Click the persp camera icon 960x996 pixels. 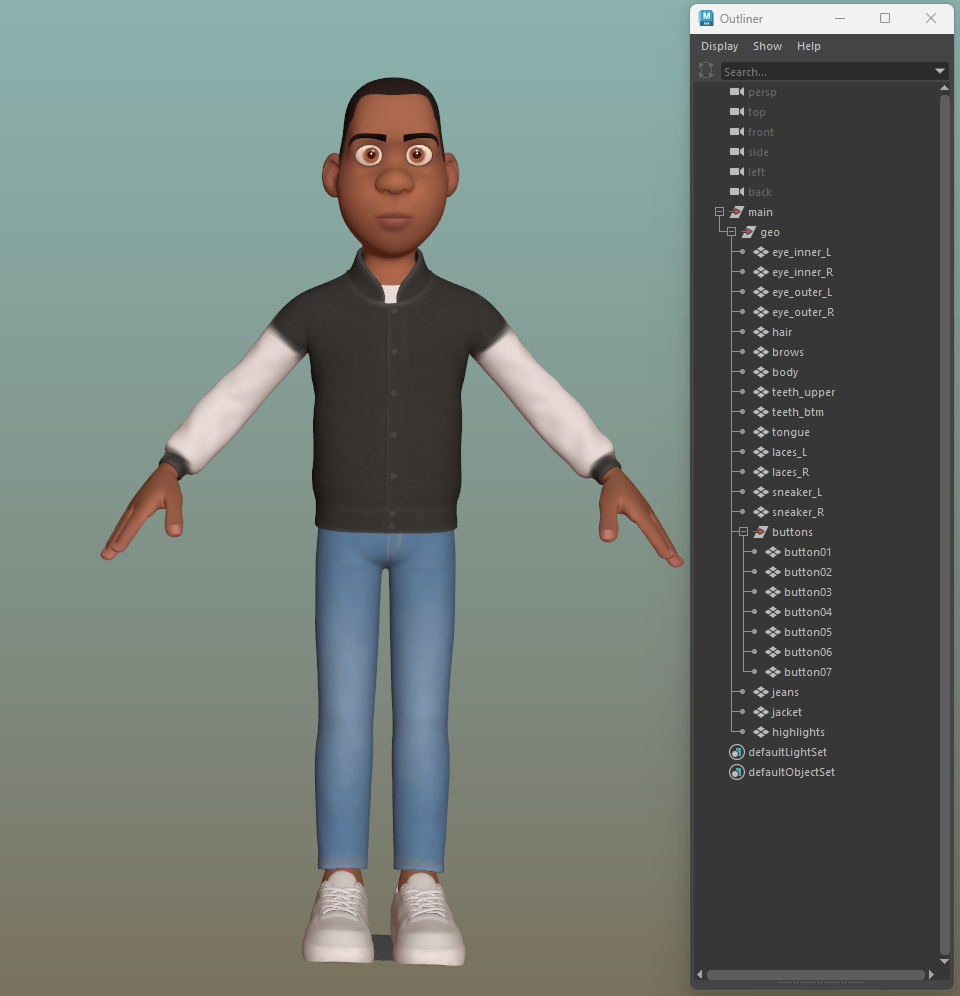pyautogui.click(x=737, y=92)
